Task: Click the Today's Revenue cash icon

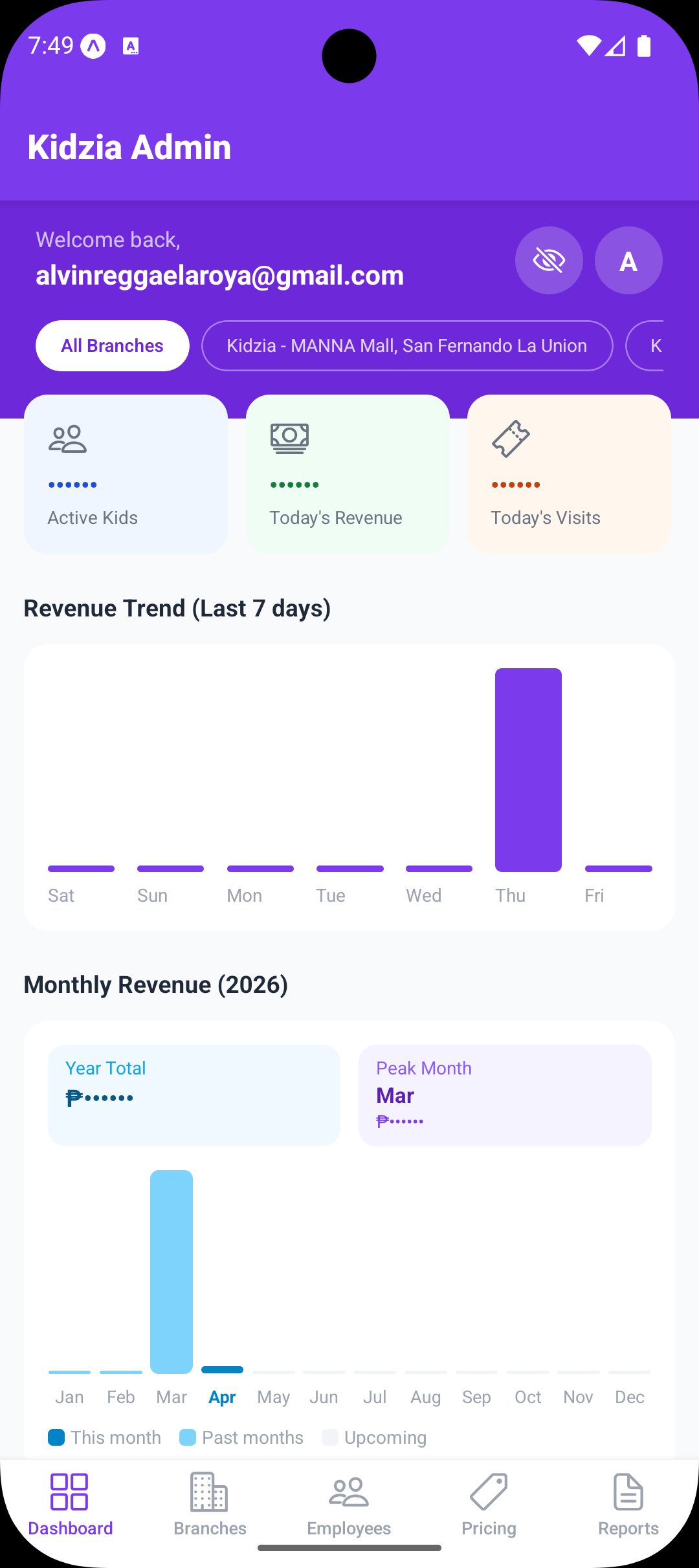Action: [x=289, y=439]
